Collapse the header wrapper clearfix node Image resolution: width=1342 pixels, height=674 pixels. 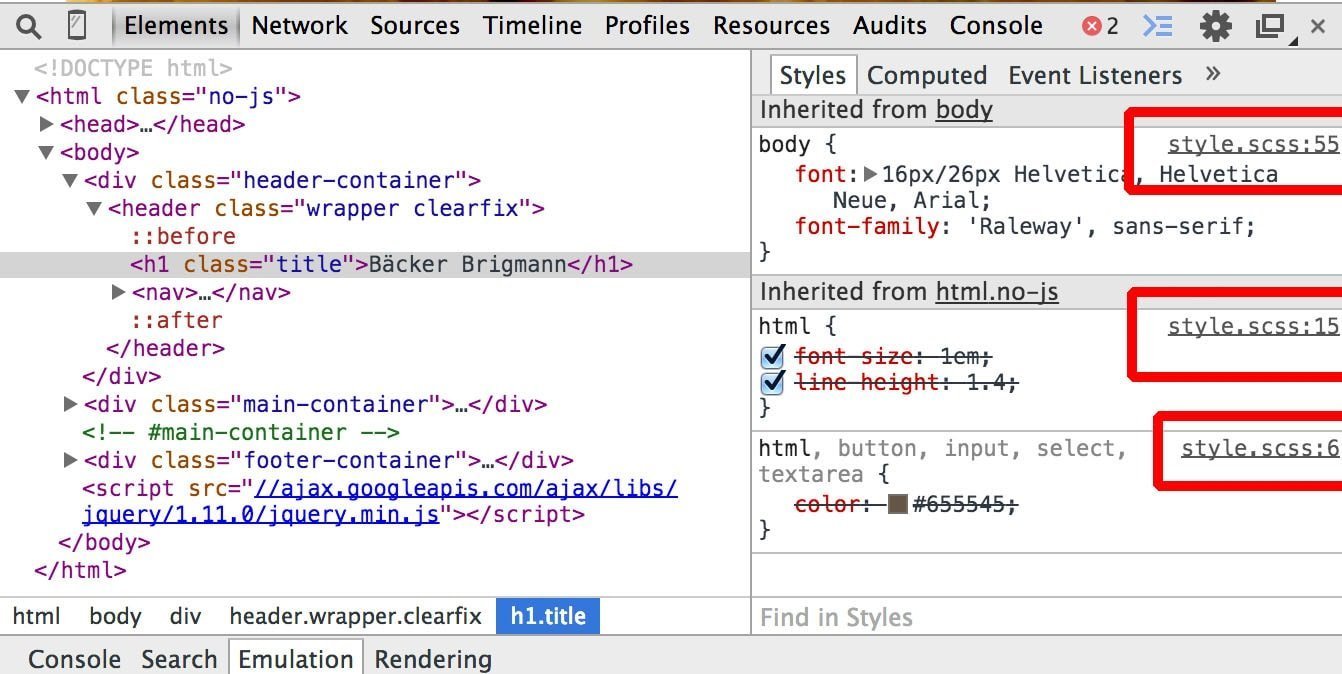pos(94,209)
